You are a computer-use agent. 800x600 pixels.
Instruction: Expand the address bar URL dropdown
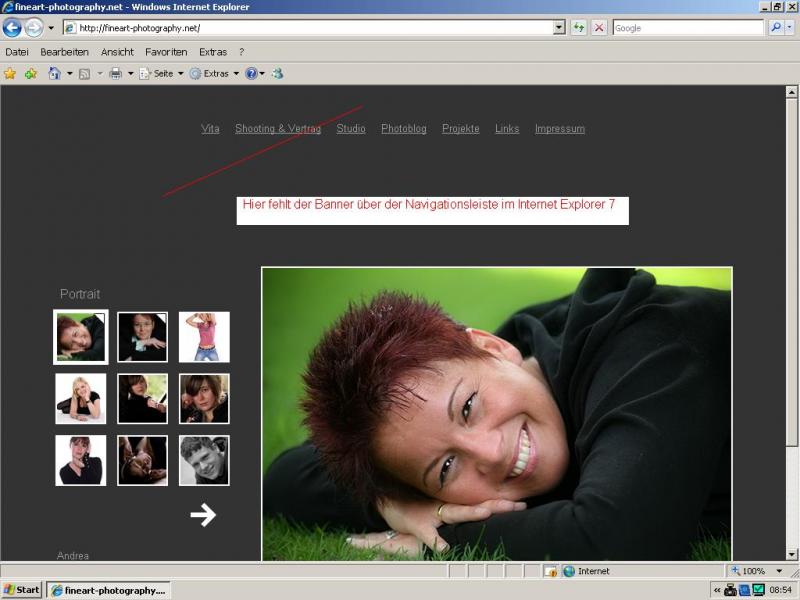559,28
